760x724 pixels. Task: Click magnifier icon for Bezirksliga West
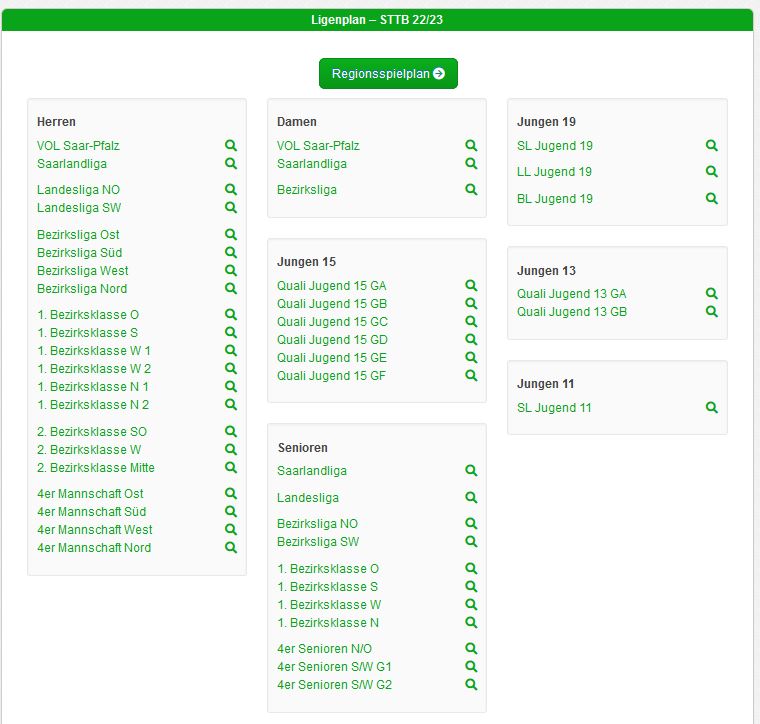pos(231,271)
